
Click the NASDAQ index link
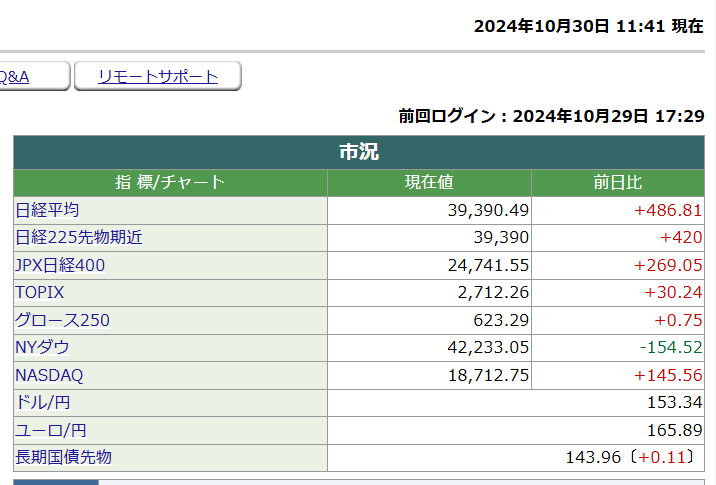tap(49, 375)
